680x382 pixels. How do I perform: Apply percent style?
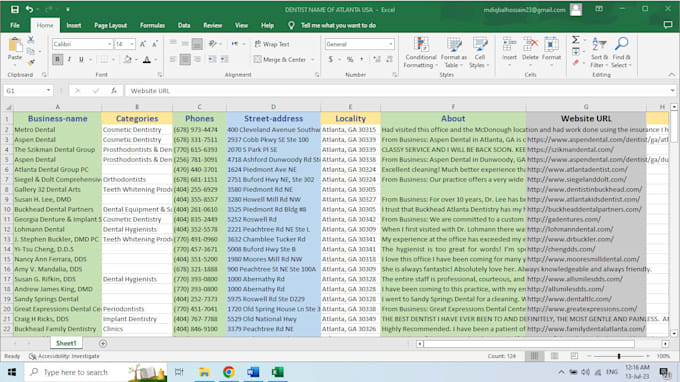pyautogui.click(x=350, y=59)
